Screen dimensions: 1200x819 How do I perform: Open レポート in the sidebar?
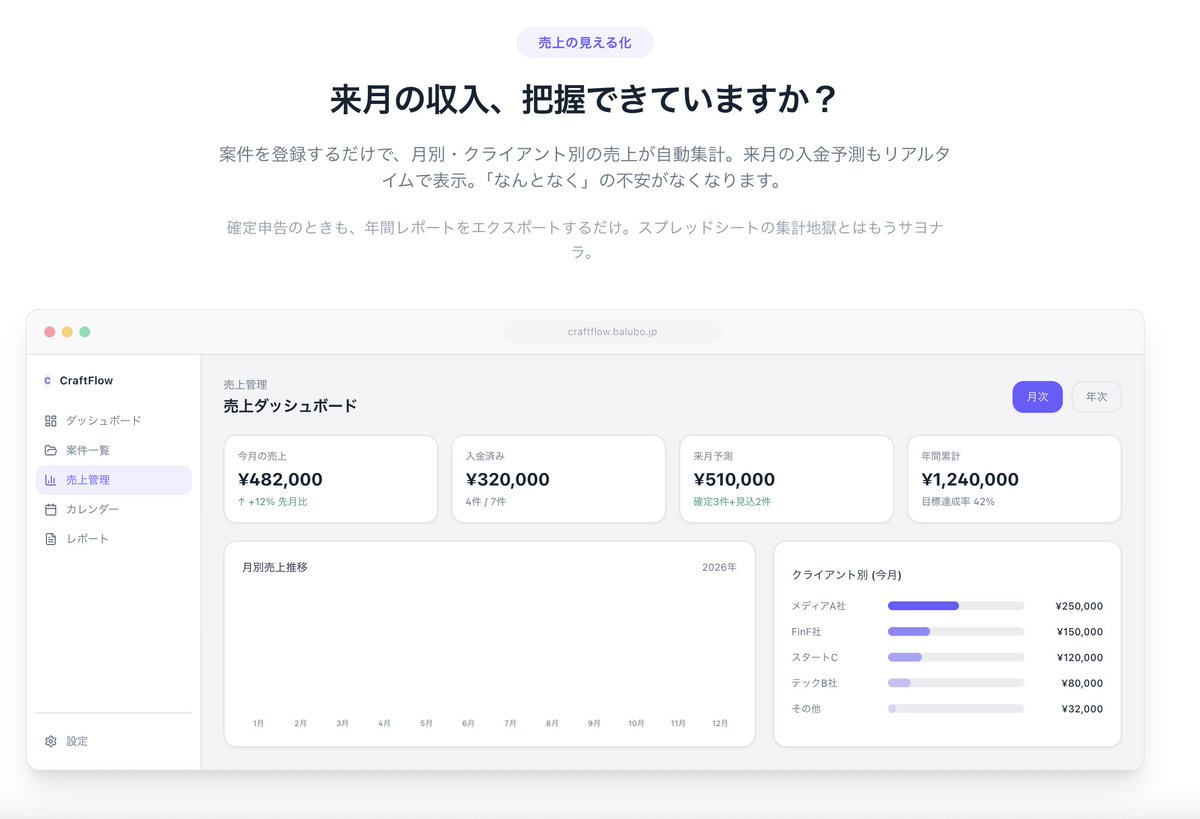[113, 539]
